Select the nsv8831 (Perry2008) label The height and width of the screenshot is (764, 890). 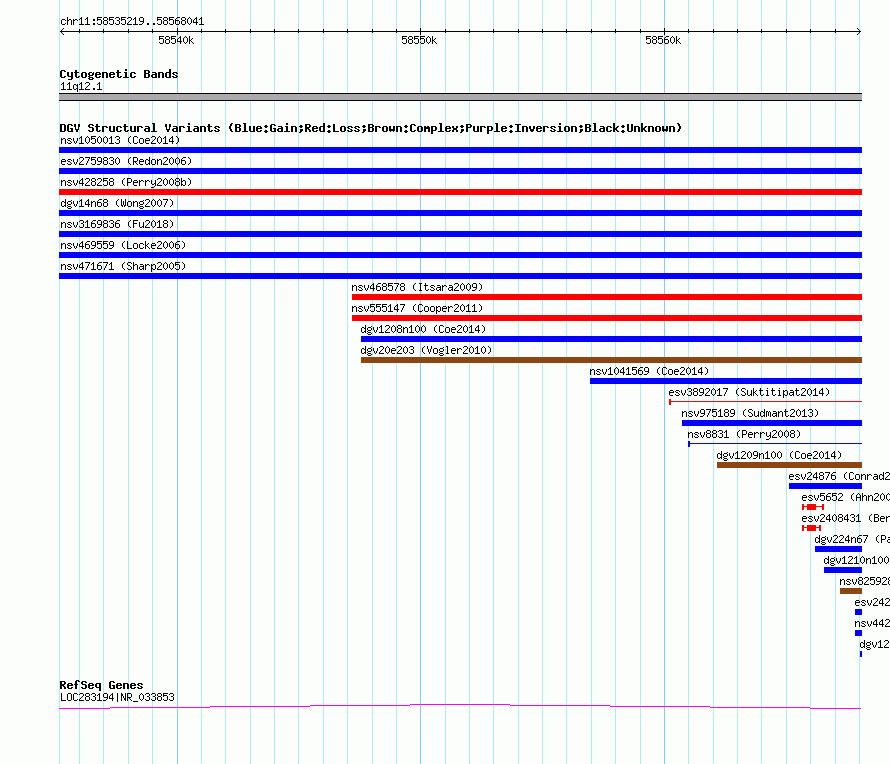(744, 434)
